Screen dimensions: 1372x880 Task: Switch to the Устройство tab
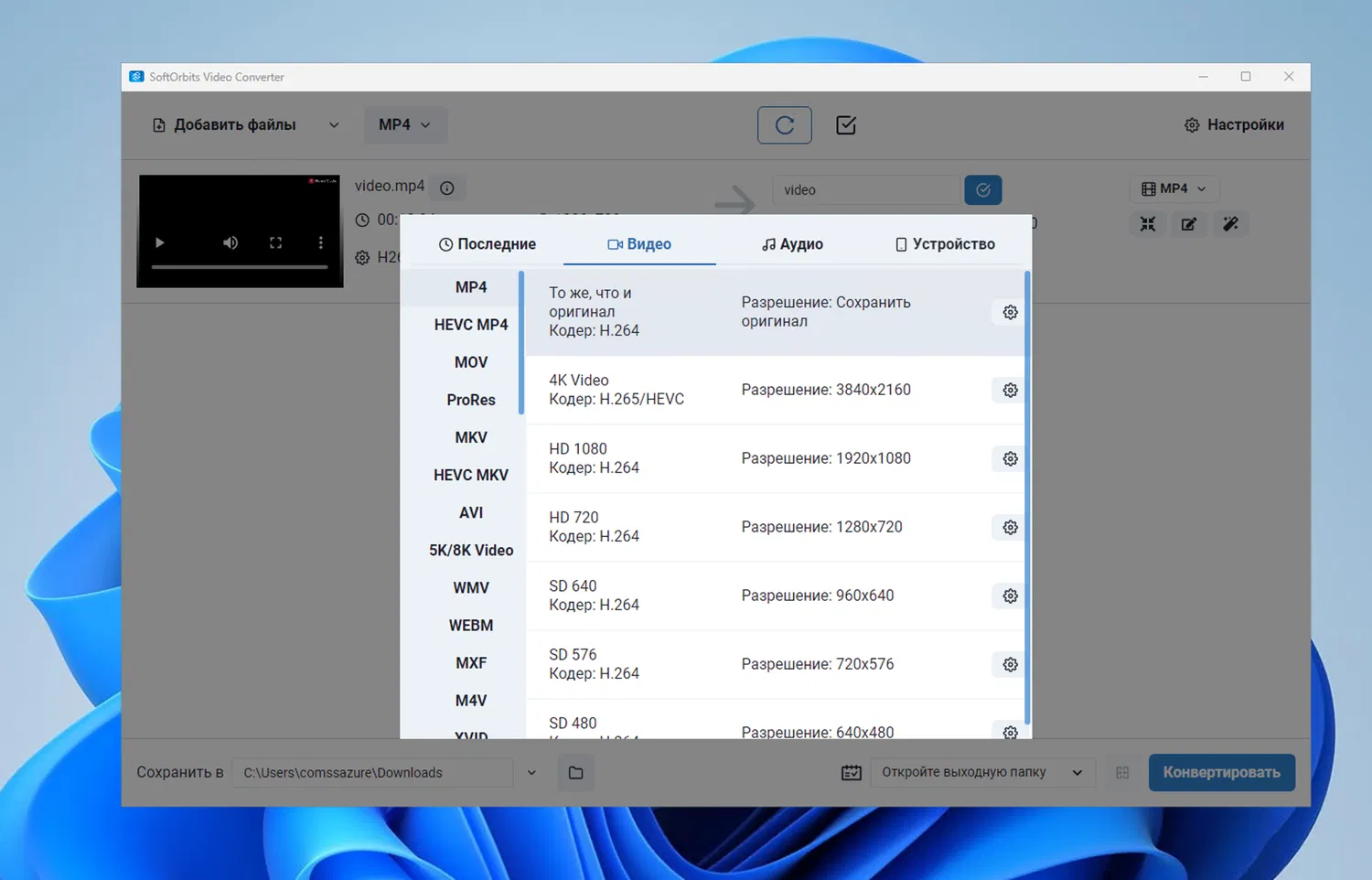click(944, 244)
